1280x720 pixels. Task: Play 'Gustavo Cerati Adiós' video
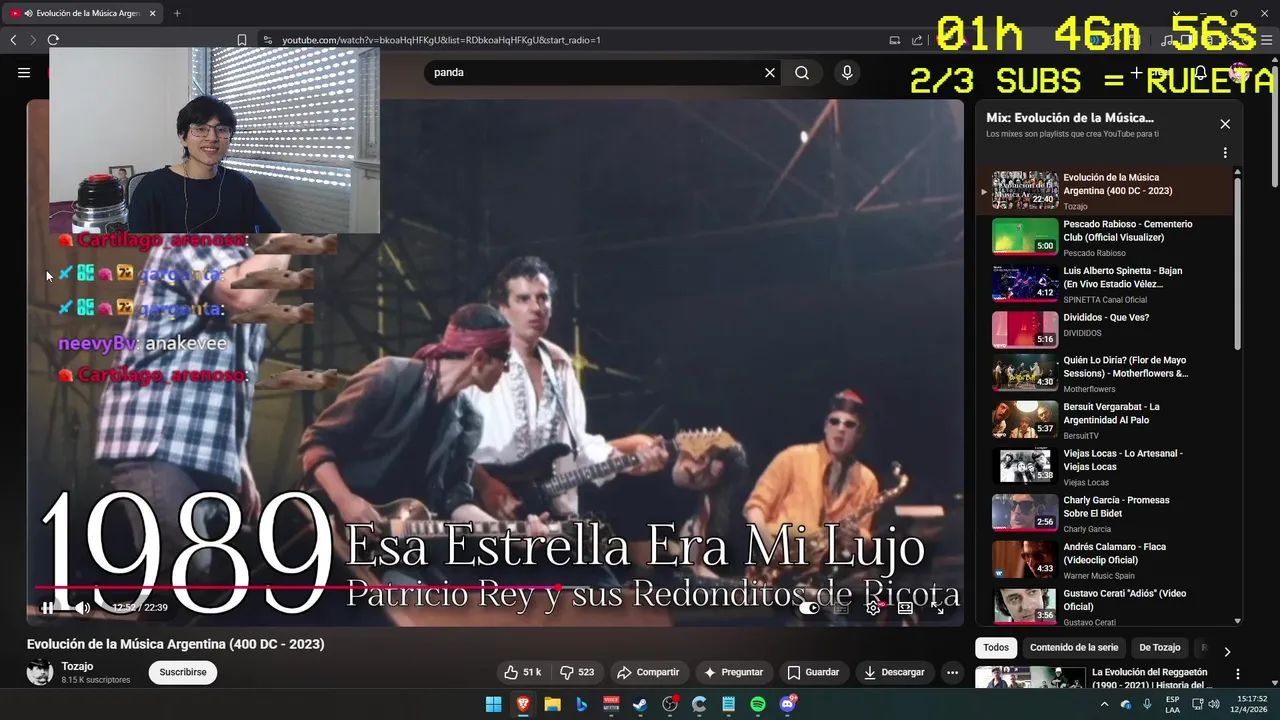tap(1105, 605)
